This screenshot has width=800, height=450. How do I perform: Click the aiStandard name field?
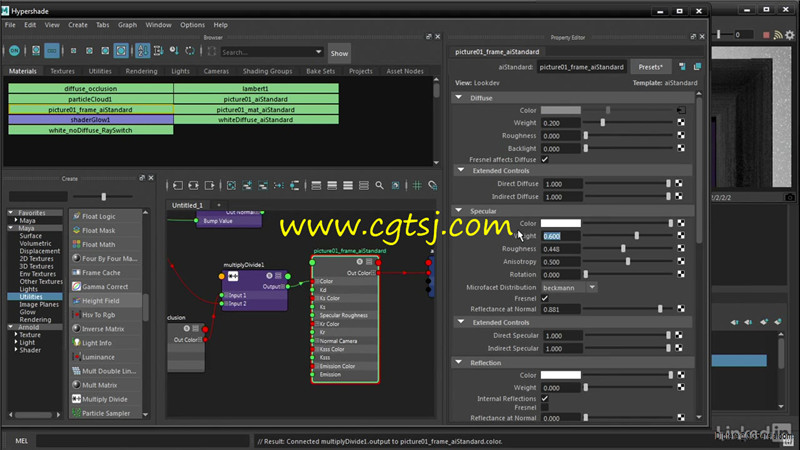pyautogui.click(x=582, y=67)
